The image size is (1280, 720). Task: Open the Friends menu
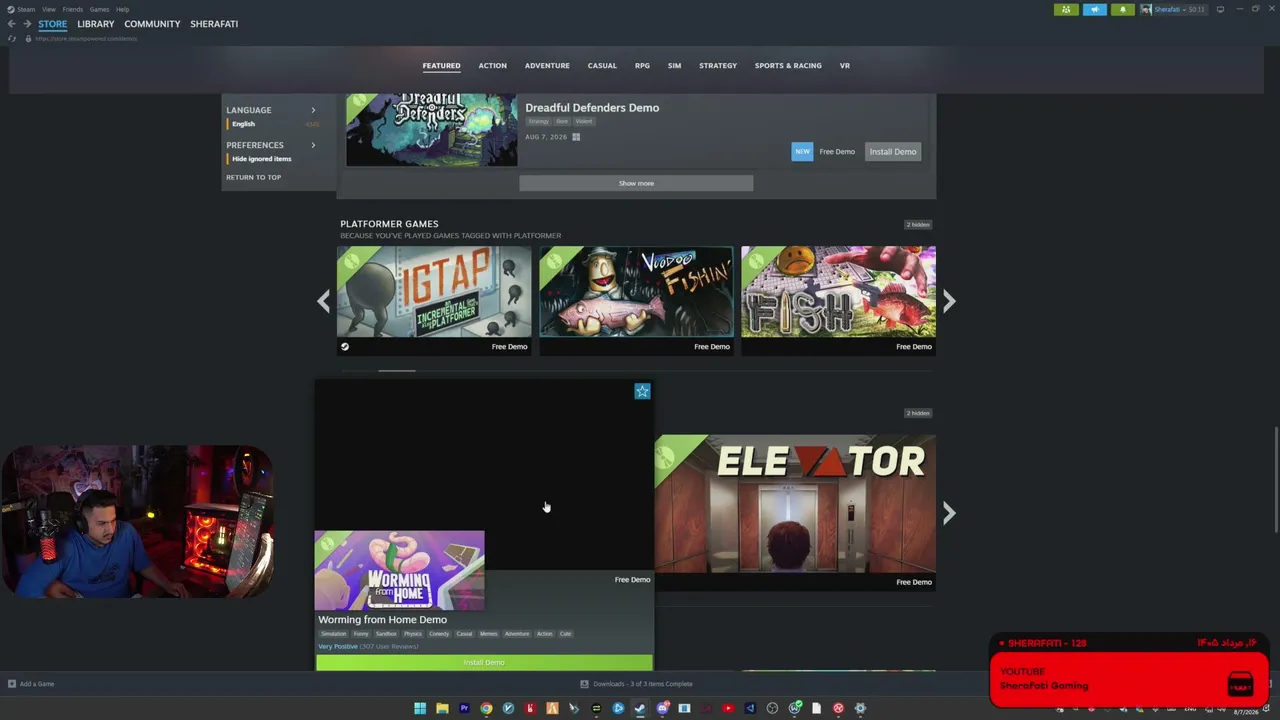pyautogui.click(x=72, y=9)
